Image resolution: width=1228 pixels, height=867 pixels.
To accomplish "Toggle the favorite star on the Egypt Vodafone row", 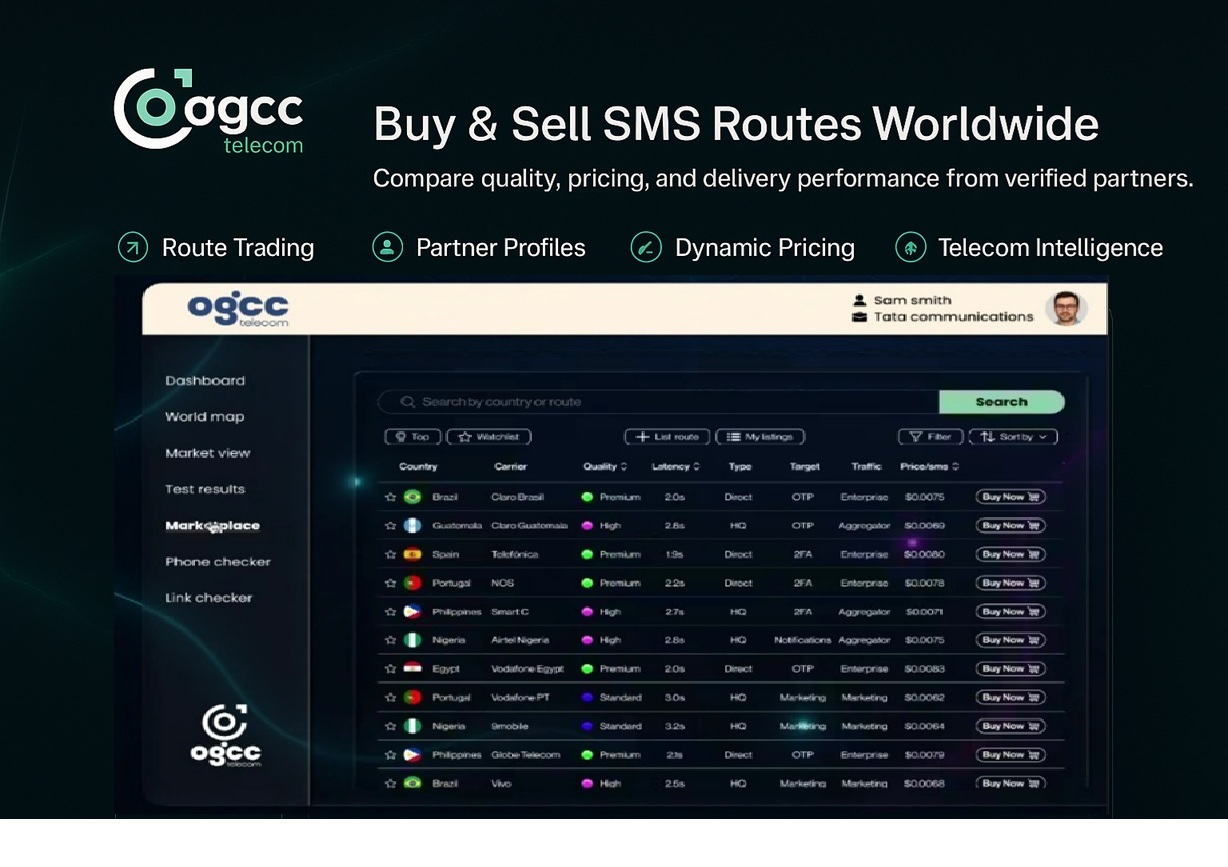I will click(392, 668).
